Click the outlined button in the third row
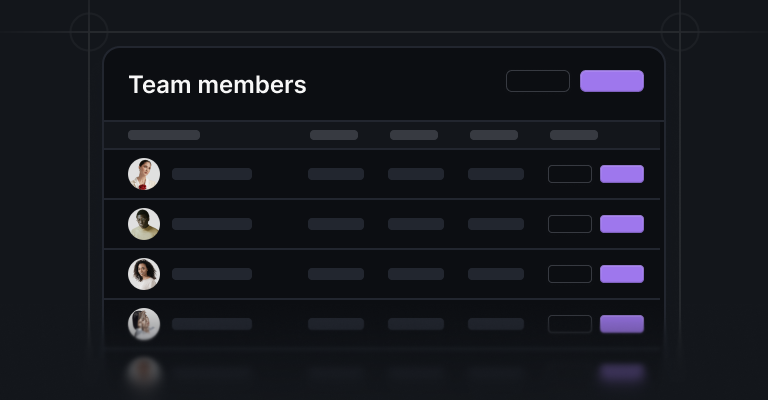 click(x=570, y=274)
